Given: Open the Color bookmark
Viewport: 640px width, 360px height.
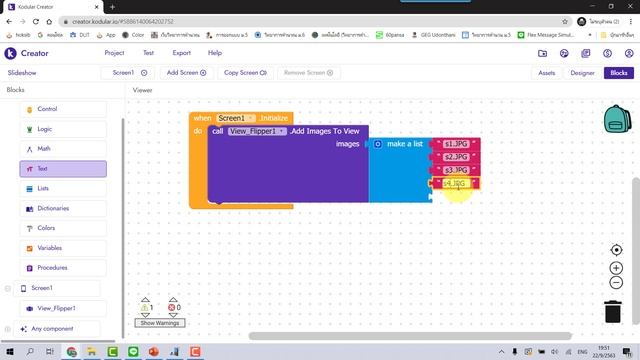Looking at the screenshot, I should pos(133,35).
